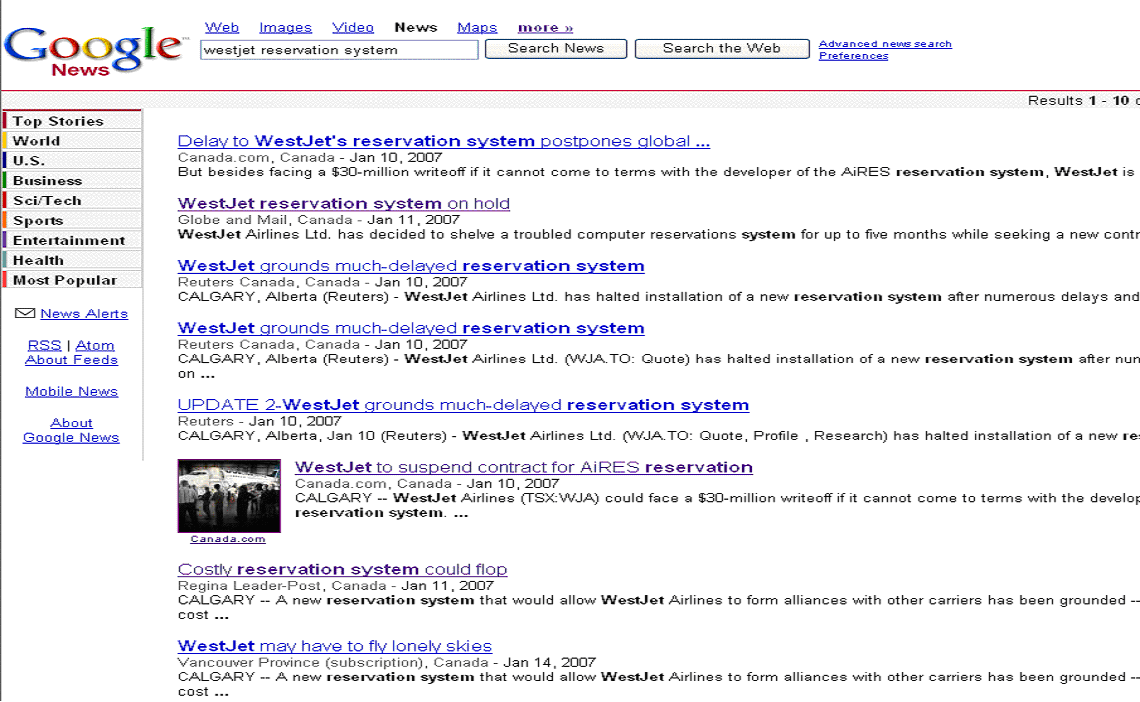Open the Entertainment section
1140x702 pixels.
(x=72, y=240)
